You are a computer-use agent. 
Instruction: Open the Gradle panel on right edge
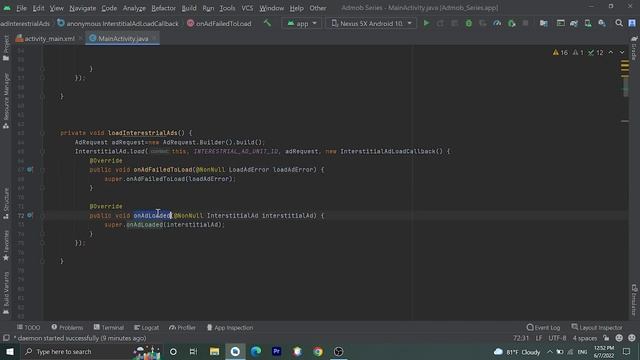[x=634, y=48]
